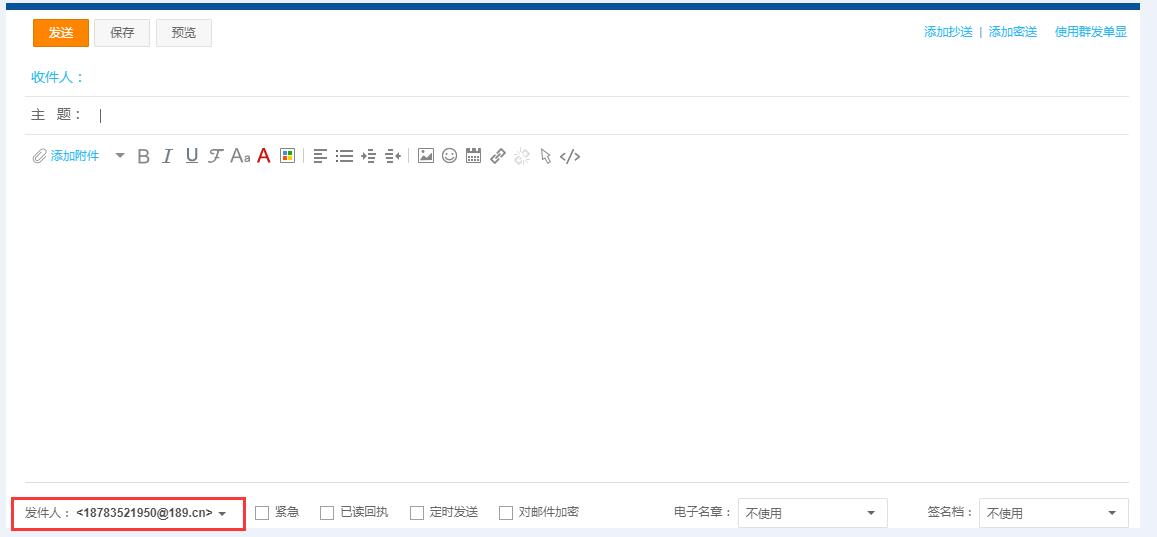Click the orange 发送 send button

[61, 33]
